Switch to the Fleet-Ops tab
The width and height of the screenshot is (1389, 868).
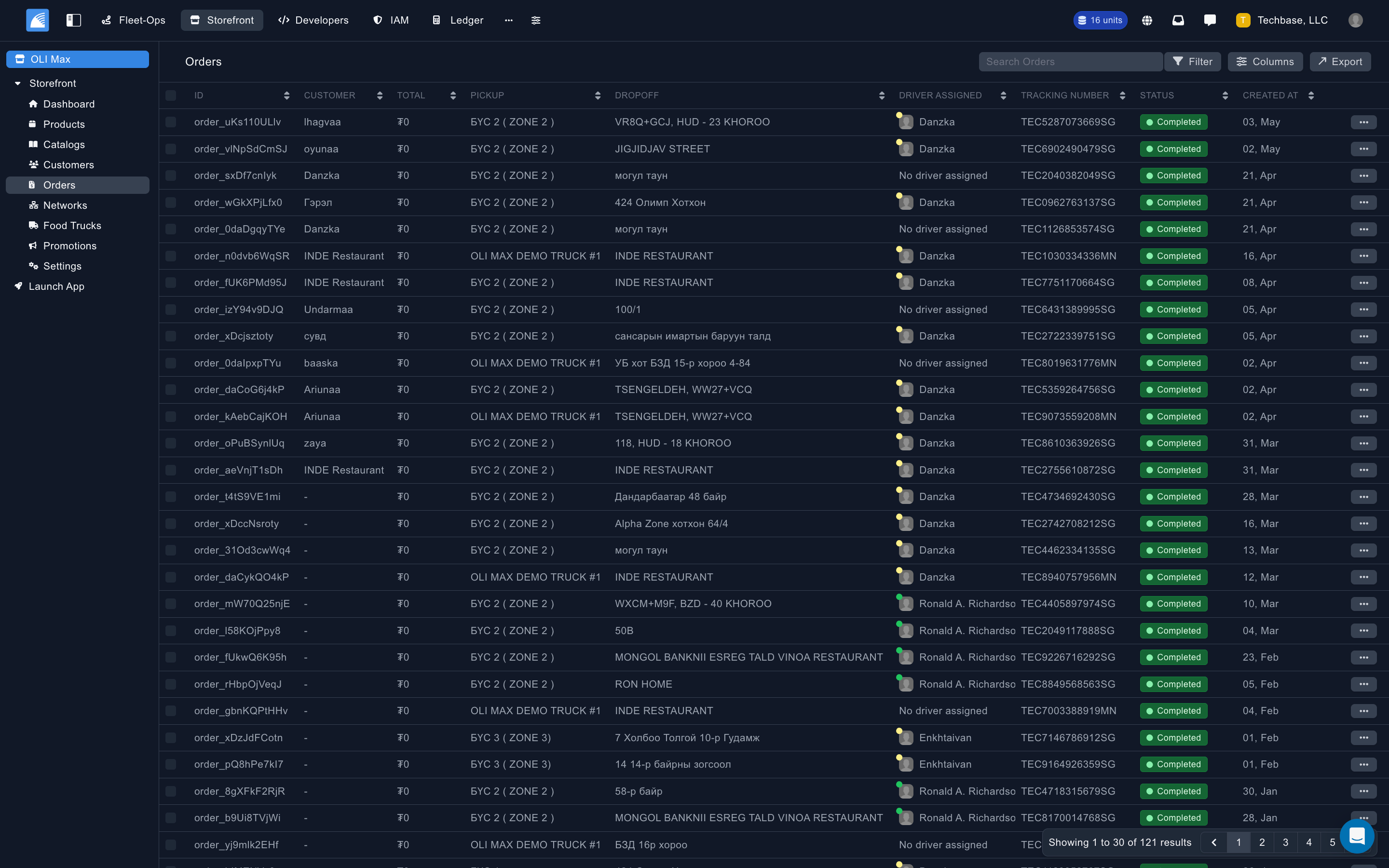tap(133, 20)
